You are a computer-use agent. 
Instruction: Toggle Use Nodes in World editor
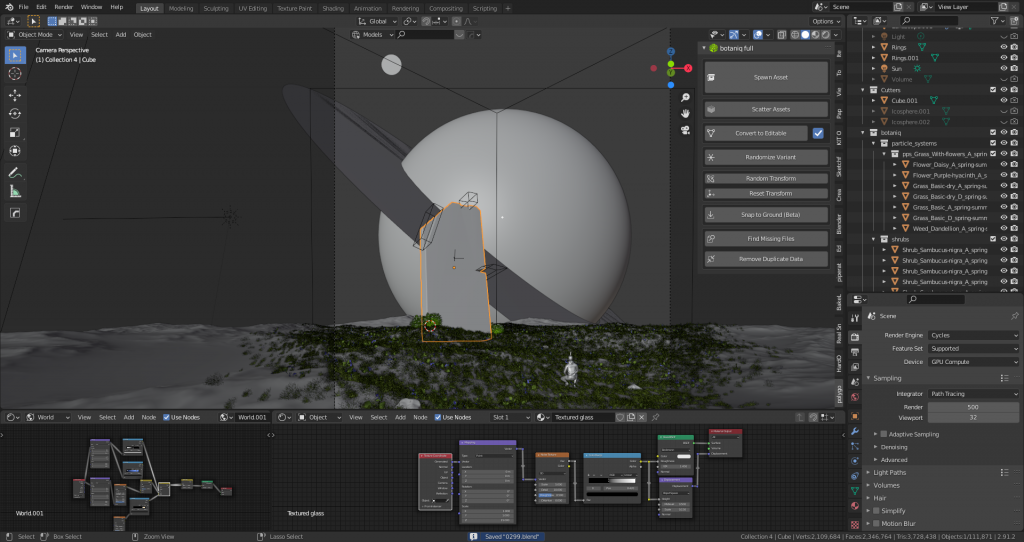coord(167,417)
